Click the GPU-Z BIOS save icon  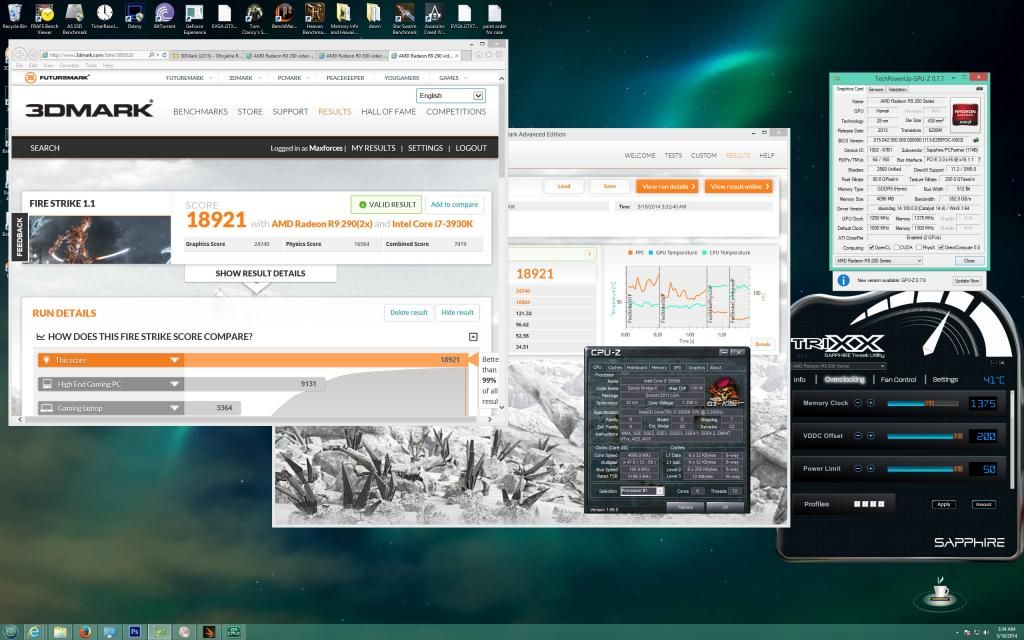pos(975,139)
